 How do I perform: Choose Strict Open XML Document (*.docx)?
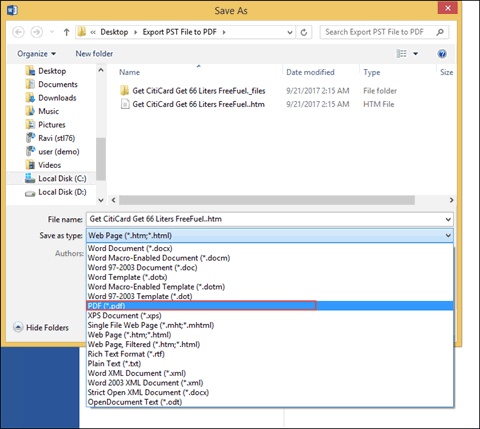(x=270, y=392)
